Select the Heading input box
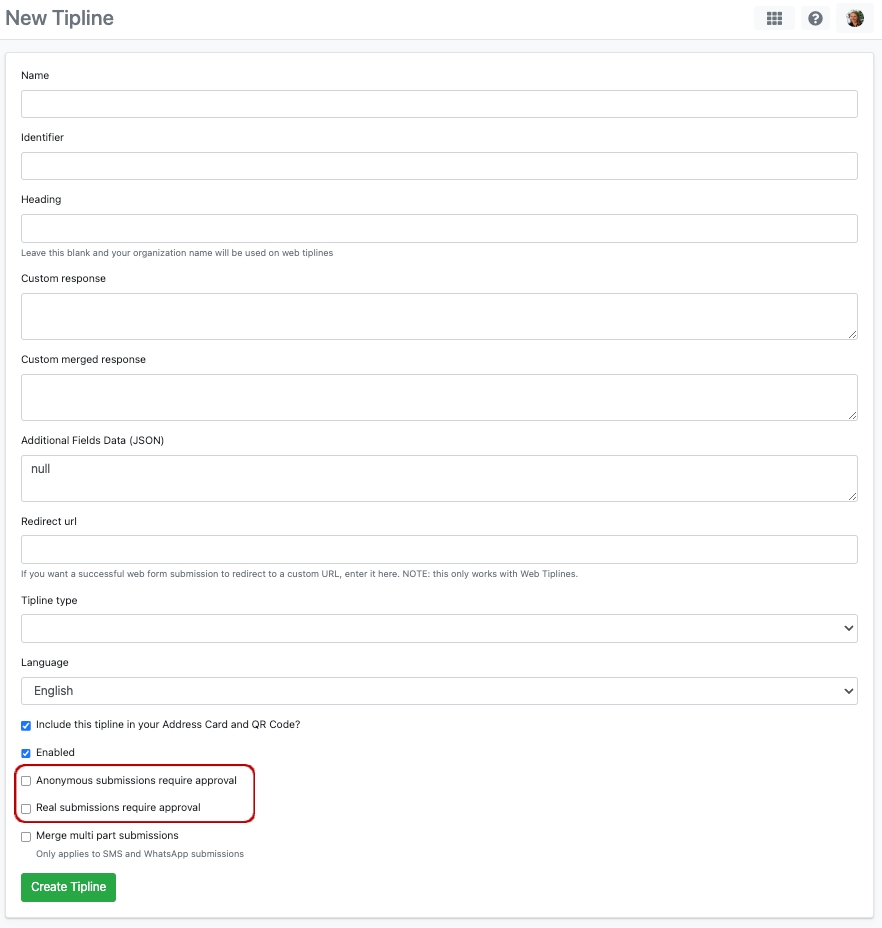This screenshot has height=928, width=882. point(439,228)
